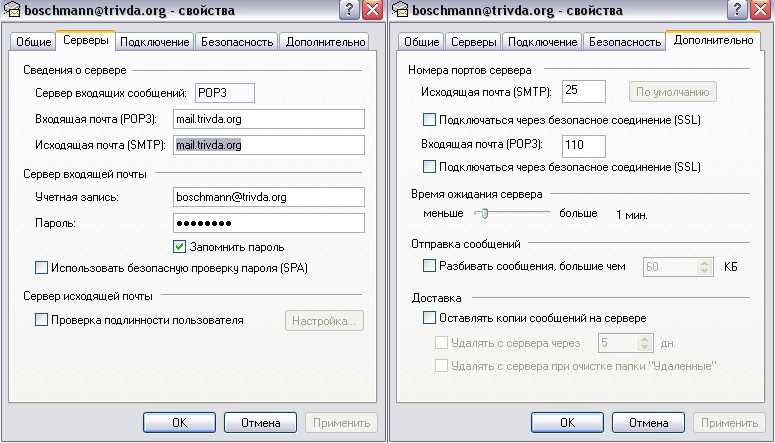775x443 pixels.
Task: Switch to the Безопасность tab in the right window
Action: coord(624,43)
